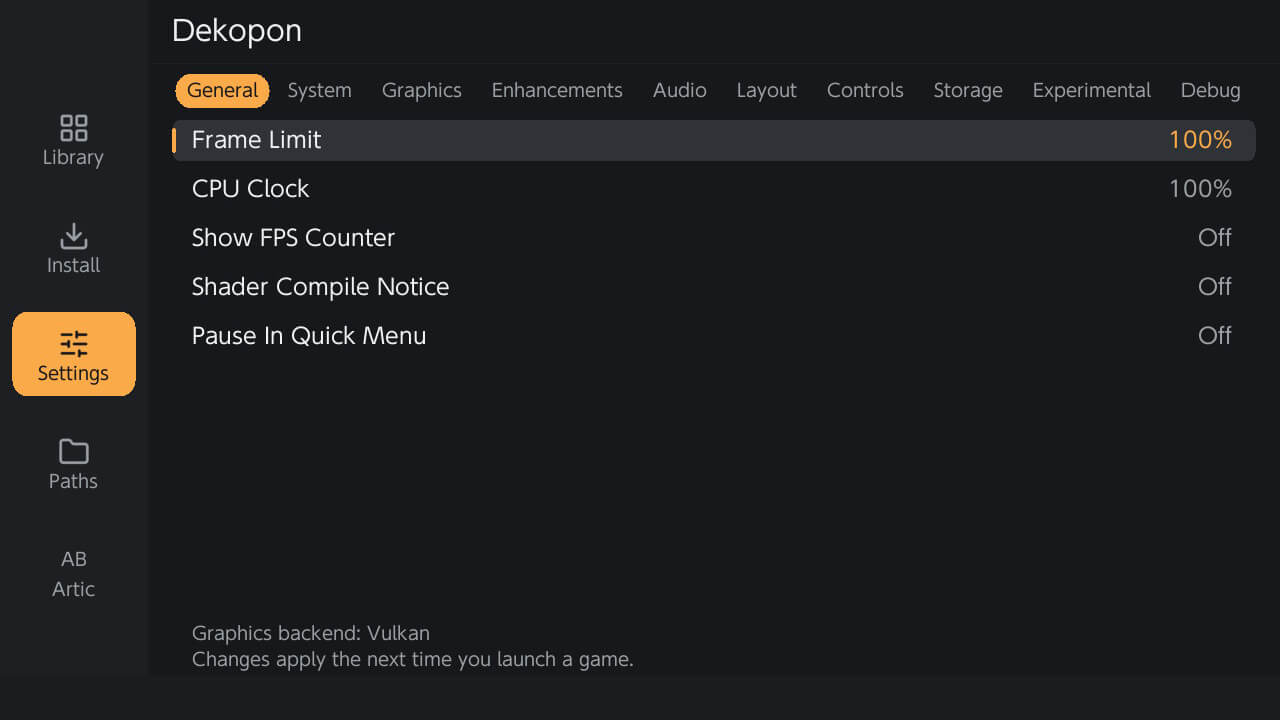Toggle Pause In Quick Menu setting
The height and width of the screenshot is (720, 1280).
click(713, 336)
